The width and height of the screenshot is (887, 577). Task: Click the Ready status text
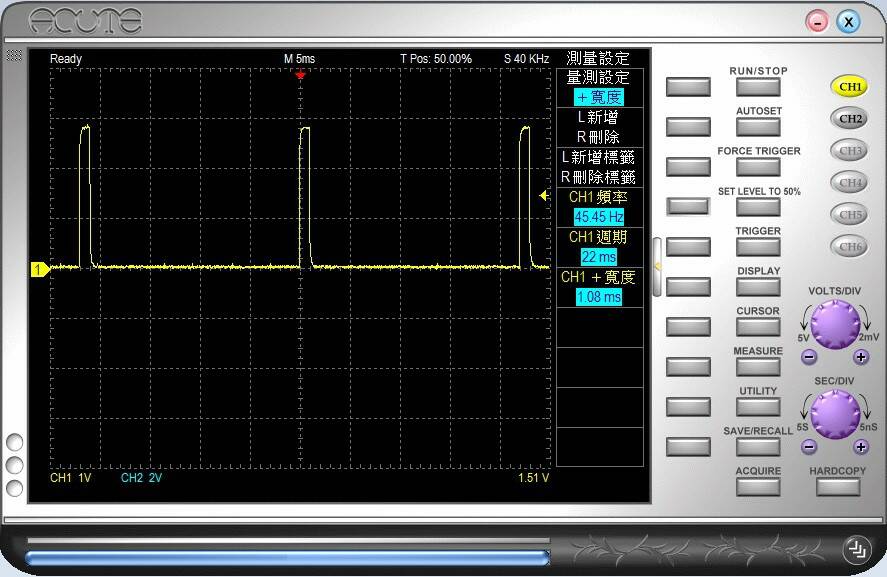click(x=66, y=59)
